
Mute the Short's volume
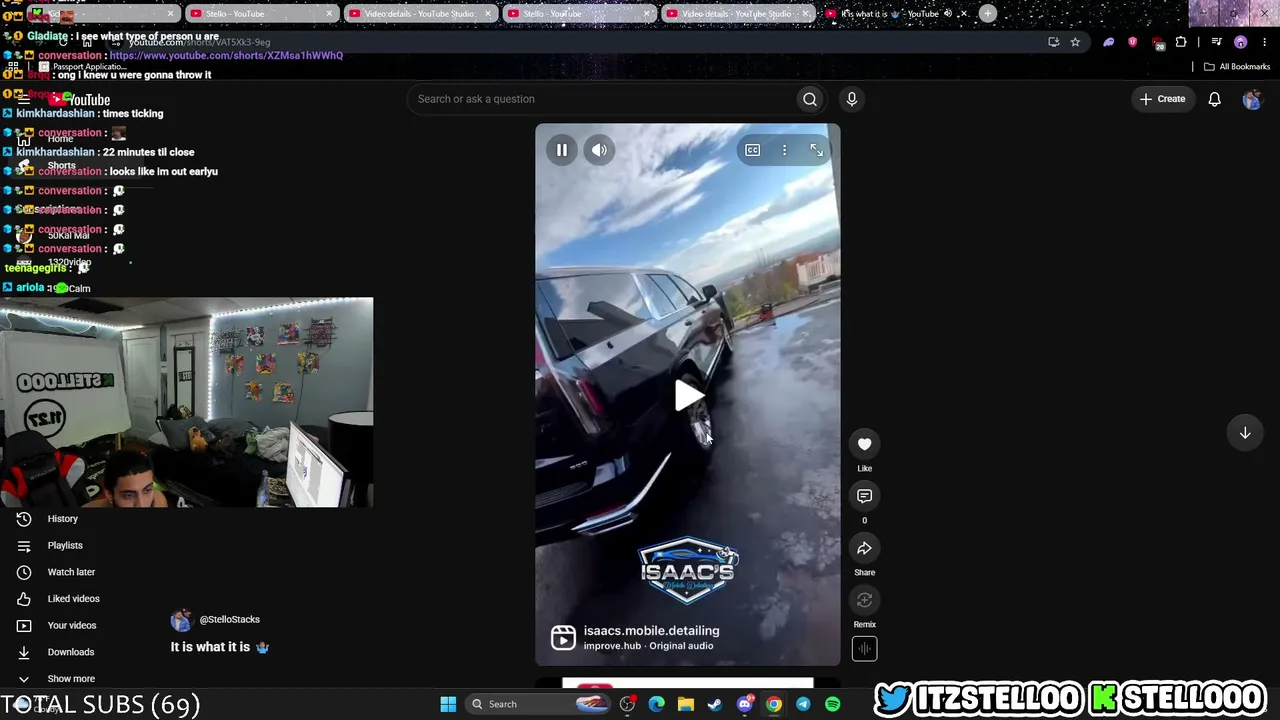pos(599,150)
